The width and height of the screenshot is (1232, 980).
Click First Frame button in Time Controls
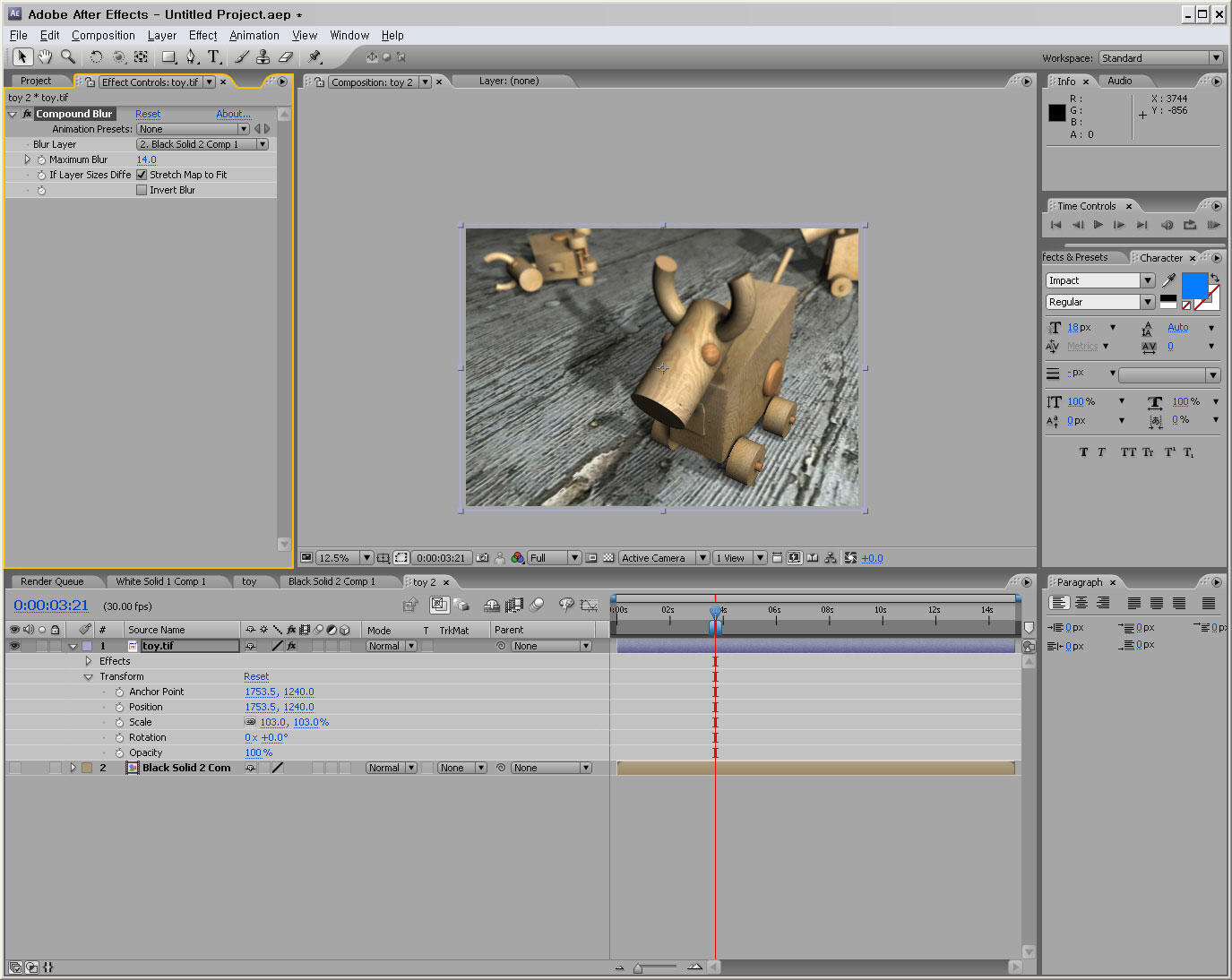pyautogui.click(x=1055, y=225)
